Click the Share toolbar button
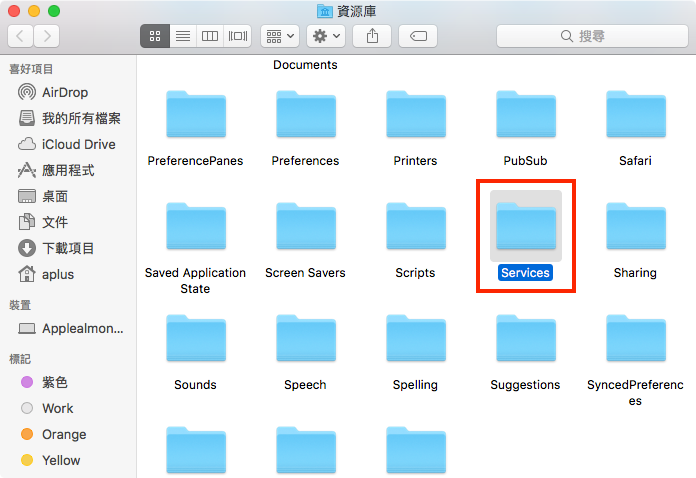 click(372, 36)
